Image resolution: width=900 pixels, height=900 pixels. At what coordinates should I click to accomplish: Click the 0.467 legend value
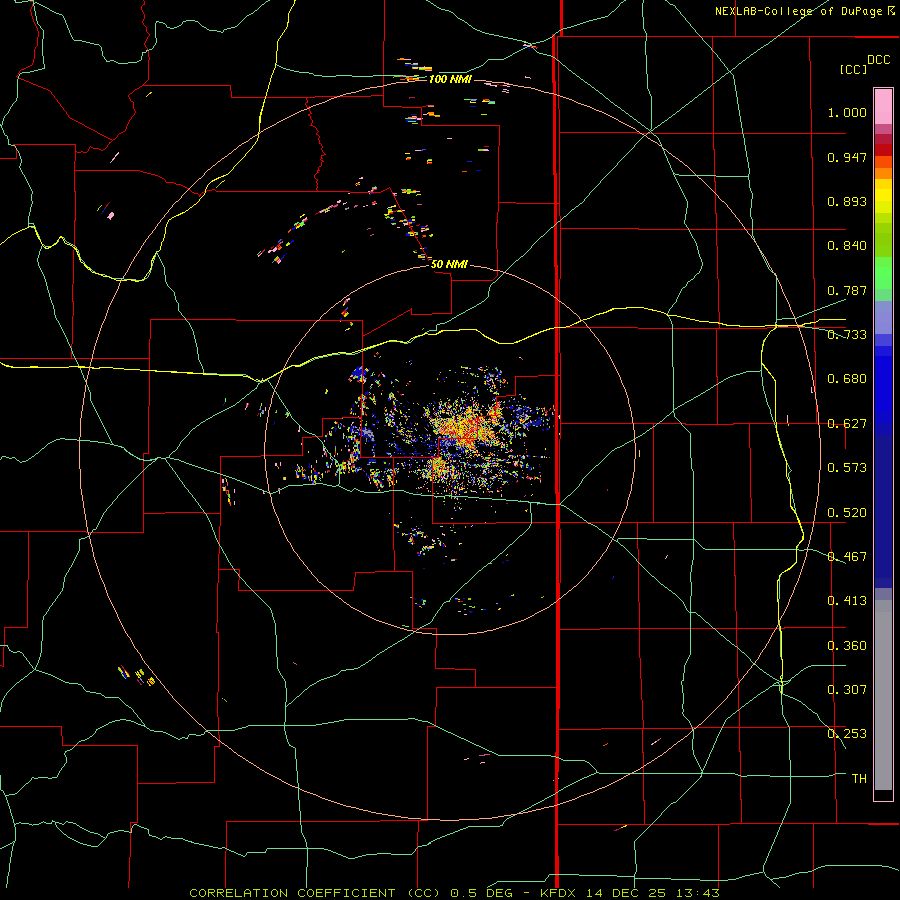click(847, 557)
